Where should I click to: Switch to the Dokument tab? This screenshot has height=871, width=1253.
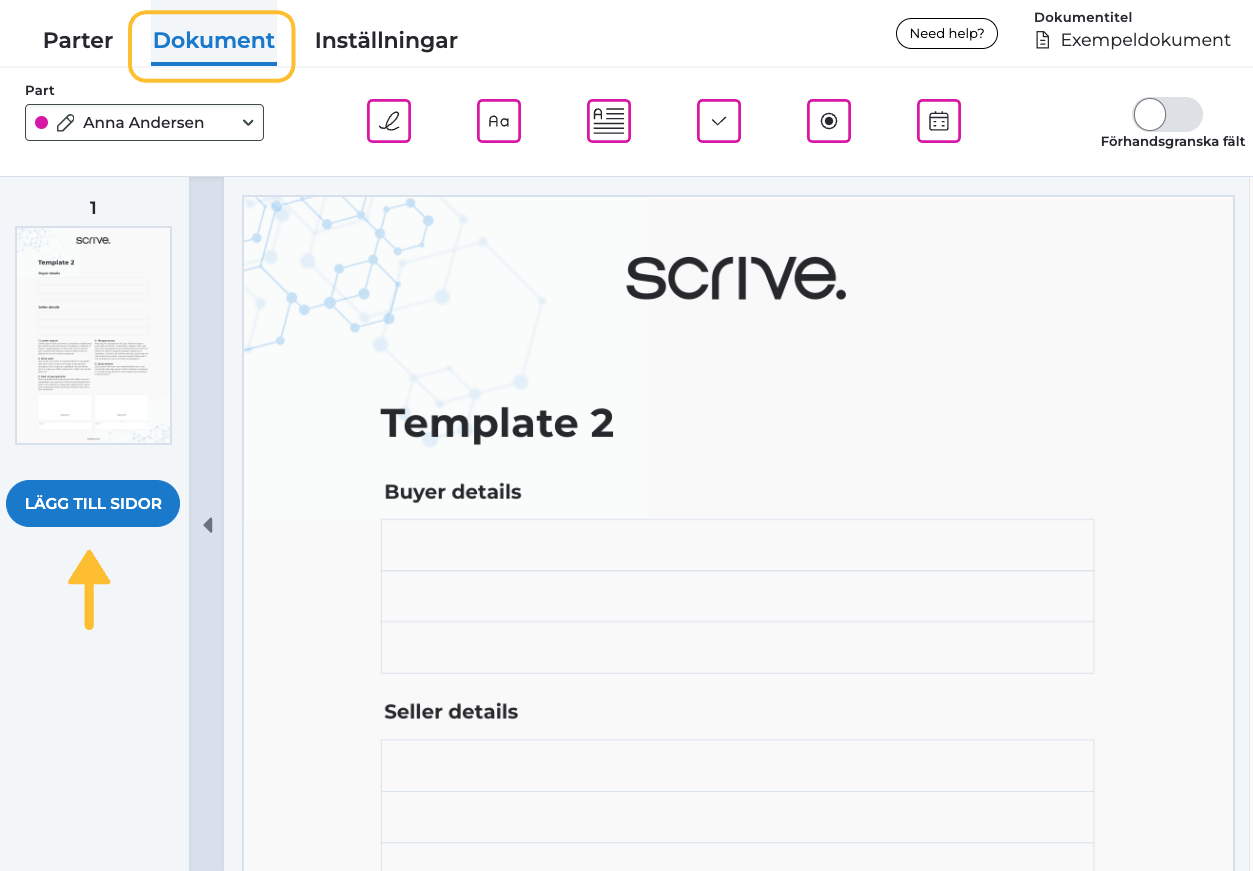pyautogui.click(x=214, y=41)
